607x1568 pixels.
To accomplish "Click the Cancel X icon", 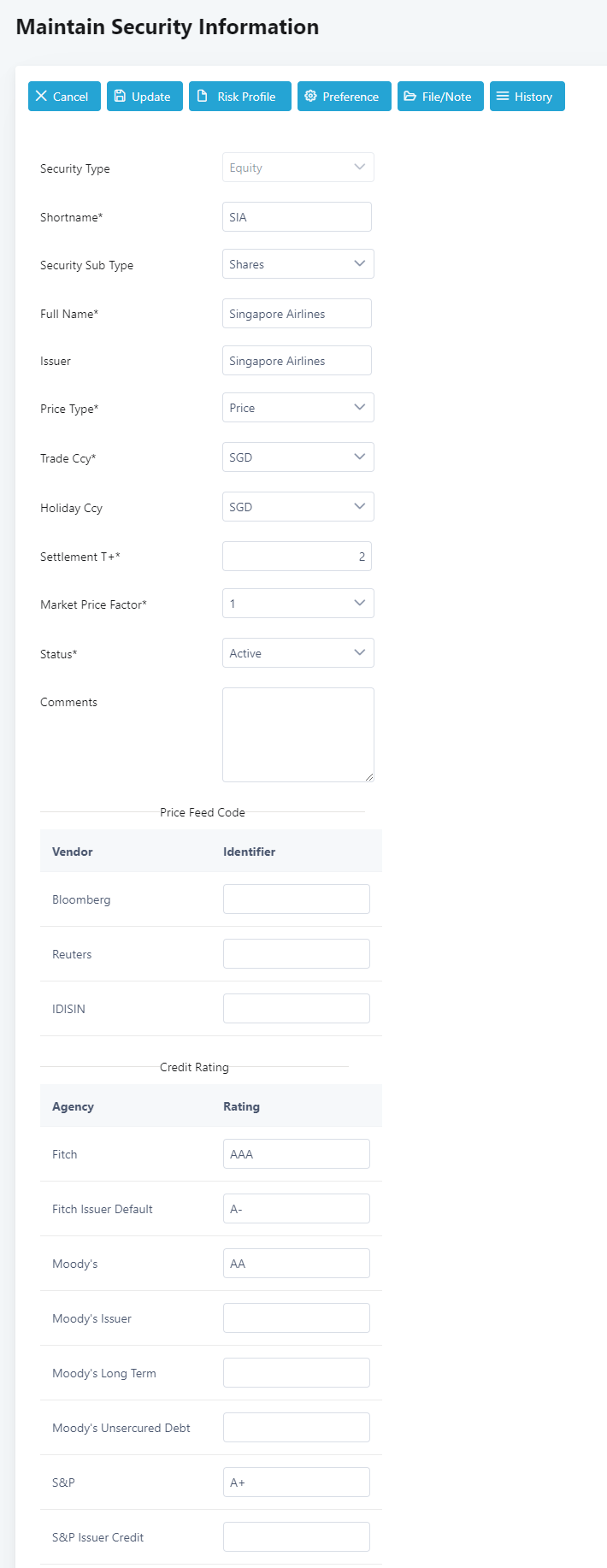I will (x=41, y=97).
